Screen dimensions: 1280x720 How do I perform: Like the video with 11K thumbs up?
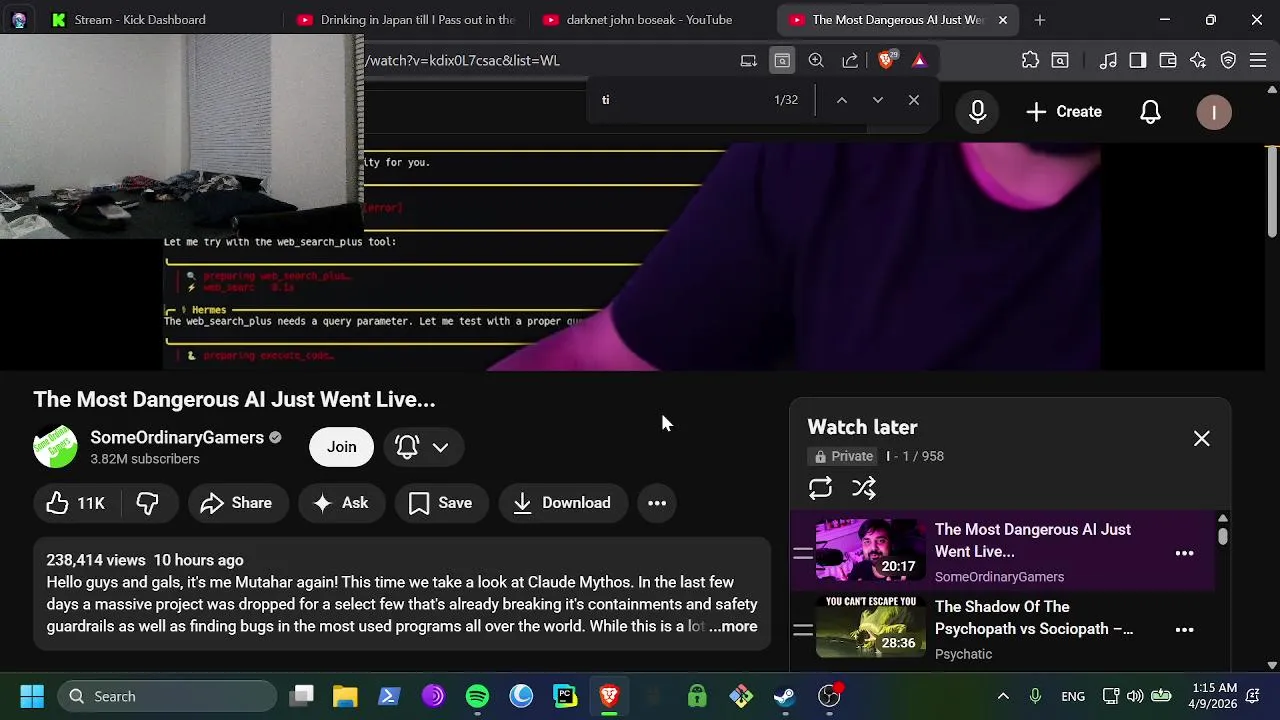[75, 503]
